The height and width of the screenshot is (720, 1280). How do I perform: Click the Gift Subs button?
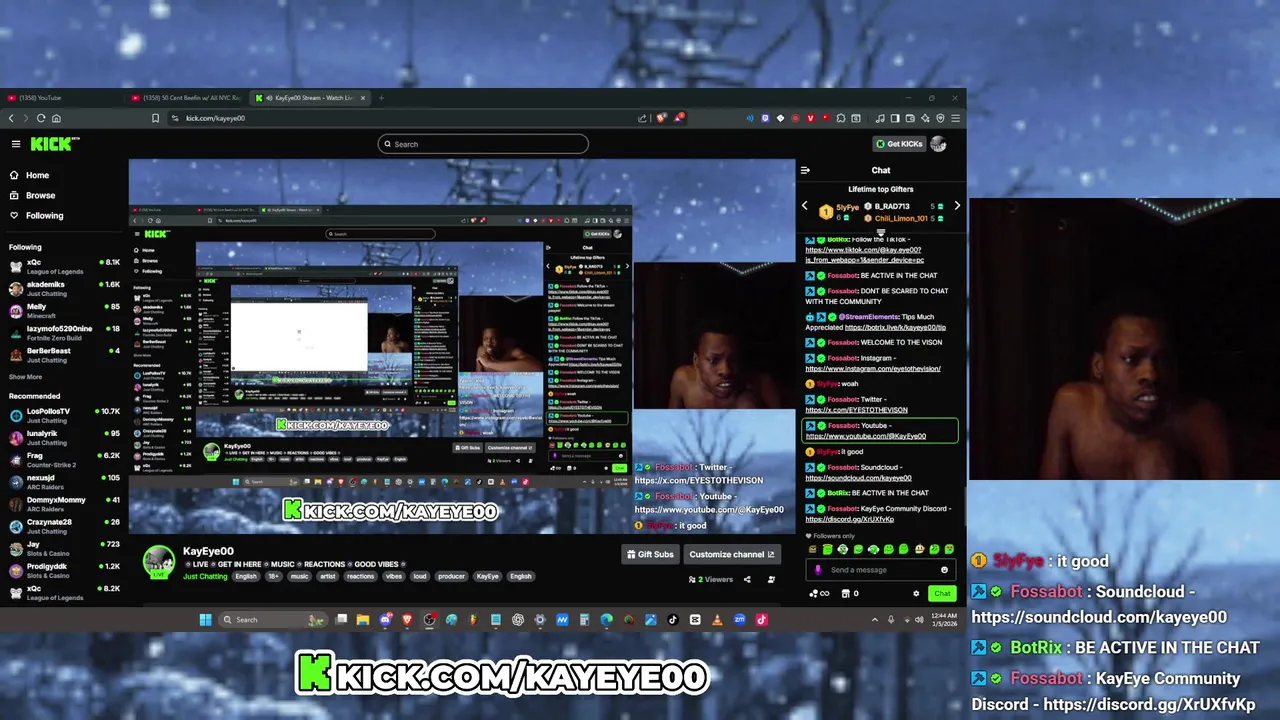[650, 554]
